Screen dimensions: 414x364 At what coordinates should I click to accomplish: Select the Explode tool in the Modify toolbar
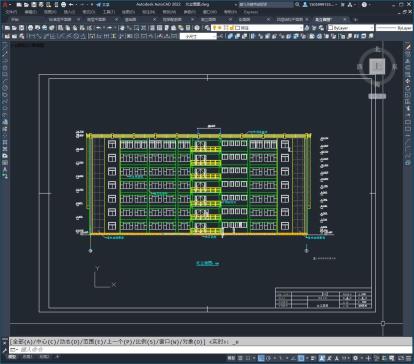pyautogui.click(x=408, y=163)
